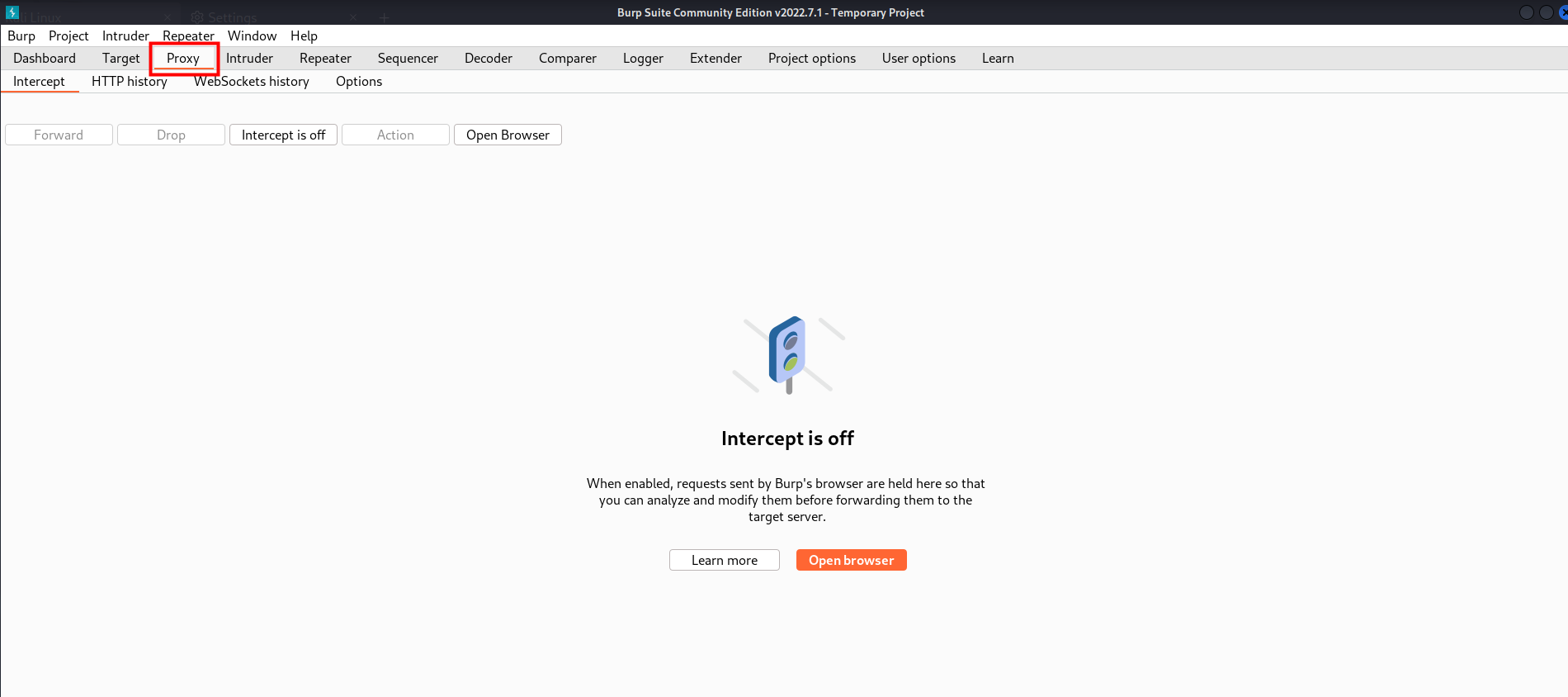Open the Project menu
The width and height of the screenshot is (1568, 697).
[68, 36]
